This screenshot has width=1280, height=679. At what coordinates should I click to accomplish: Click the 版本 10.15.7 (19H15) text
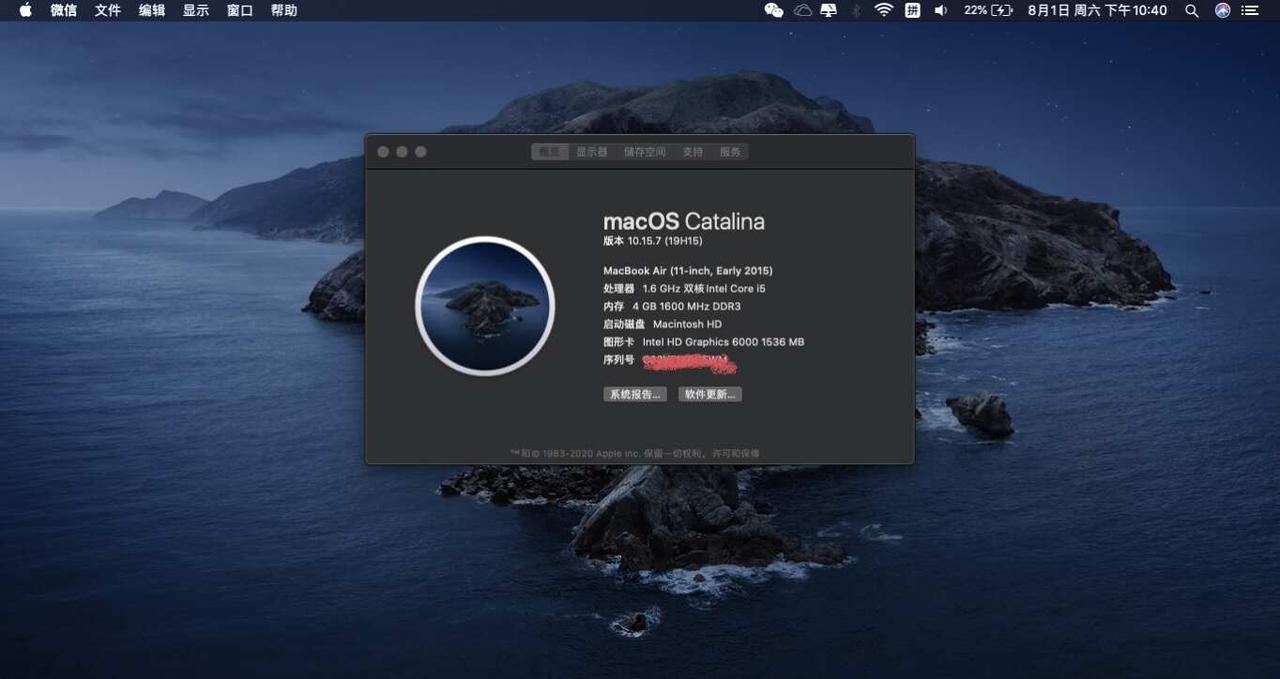click(x=652, y=241)
